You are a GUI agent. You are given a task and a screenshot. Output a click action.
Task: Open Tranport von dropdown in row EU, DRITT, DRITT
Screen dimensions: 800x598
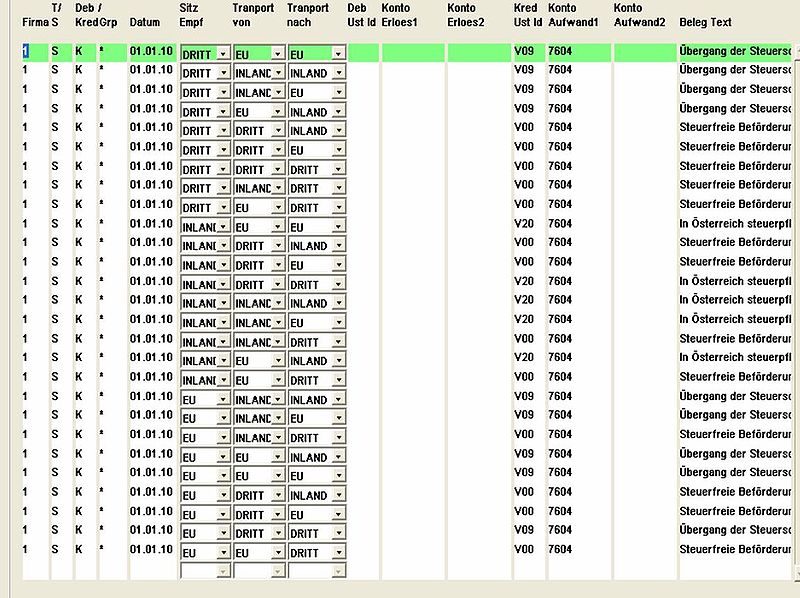pyautogui.click(x=278, y=533)
